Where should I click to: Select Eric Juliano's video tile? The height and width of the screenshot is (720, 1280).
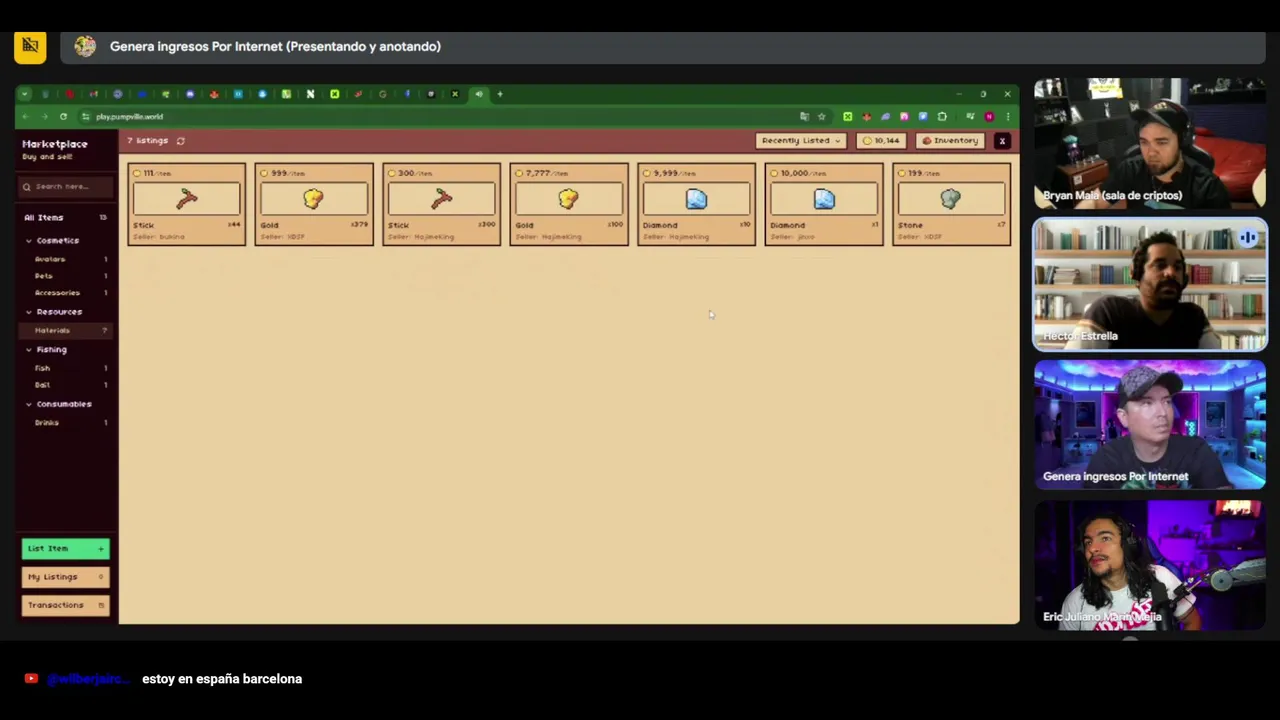1150,565
